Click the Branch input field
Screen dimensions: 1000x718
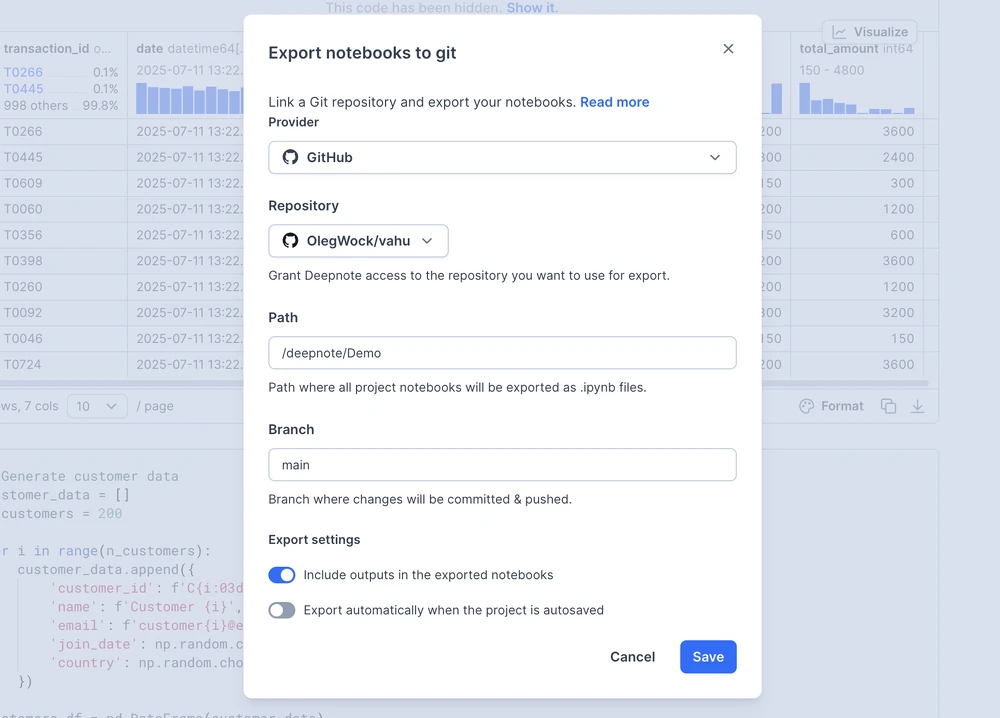tap(502, 465)
